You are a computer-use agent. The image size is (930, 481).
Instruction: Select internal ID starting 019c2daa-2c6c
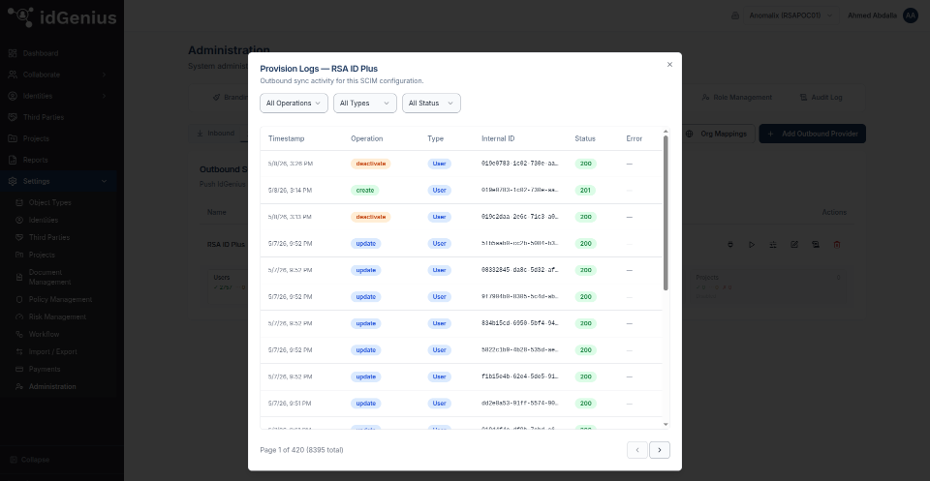(x=520, y=217)
